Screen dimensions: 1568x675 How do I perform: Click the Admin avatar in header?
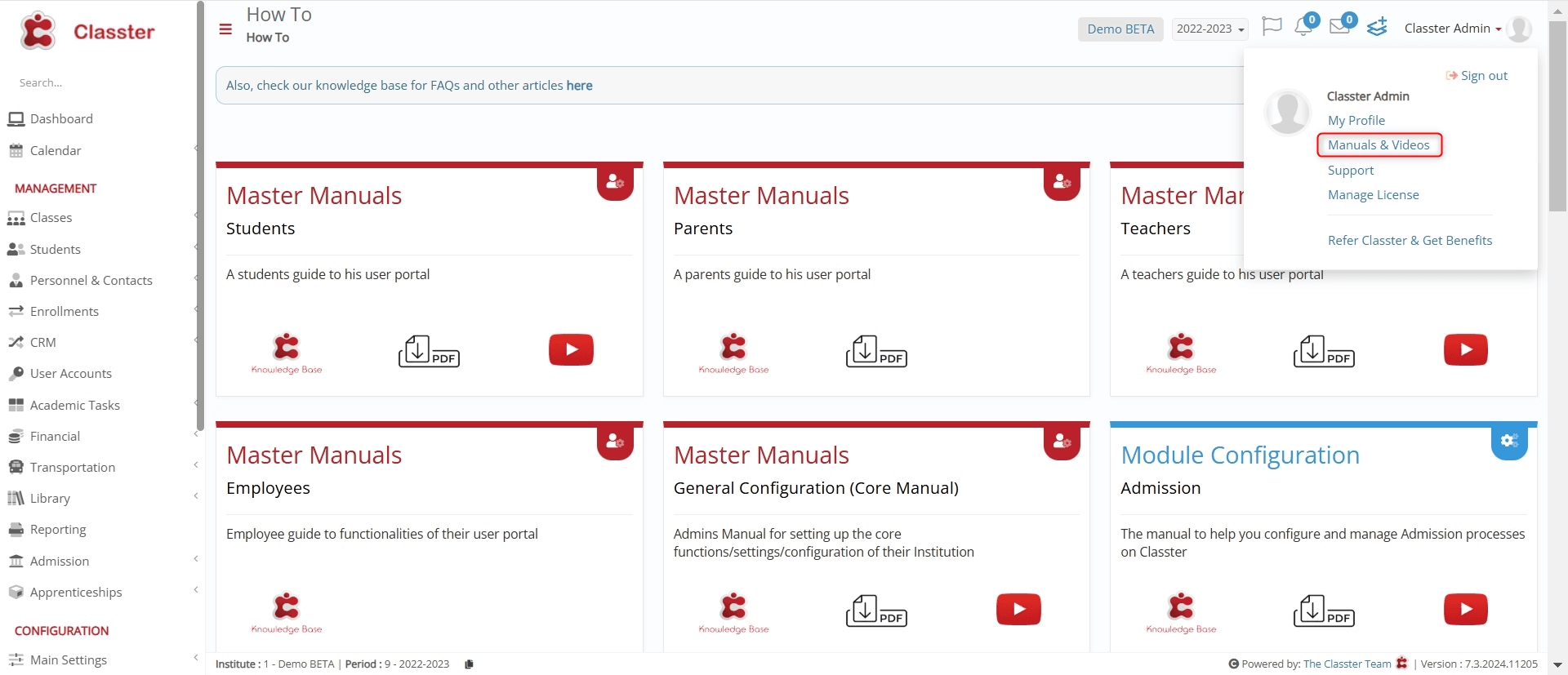[1519, 29]
